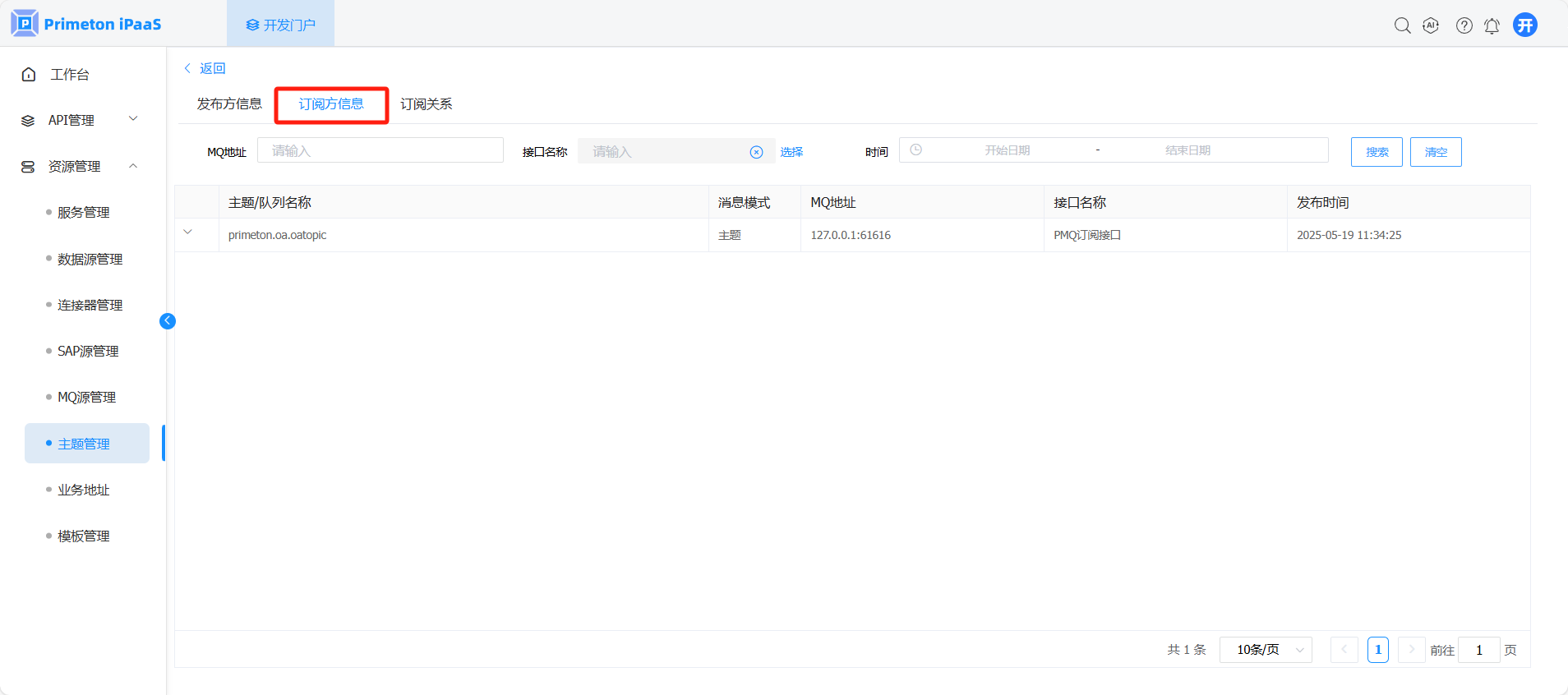Select MQ源管理 in the sidebar
Screen dimensions: 1568x695
(x=86, y=398)
